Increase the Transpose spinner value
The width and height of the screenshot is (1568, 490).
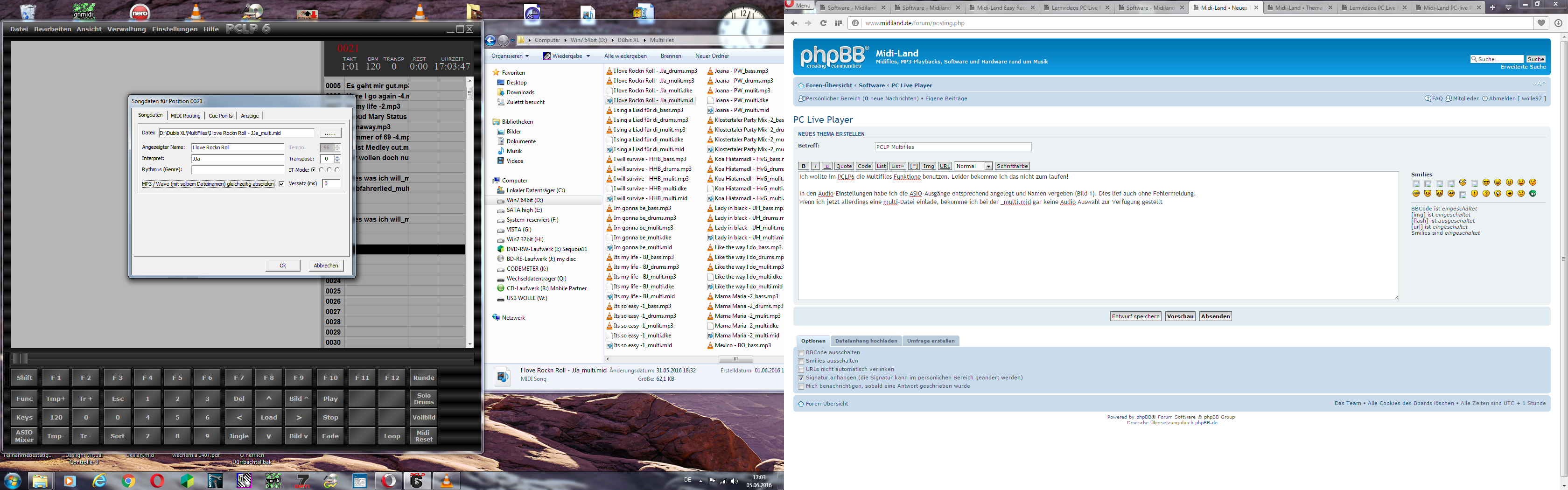tap(337, 156)
